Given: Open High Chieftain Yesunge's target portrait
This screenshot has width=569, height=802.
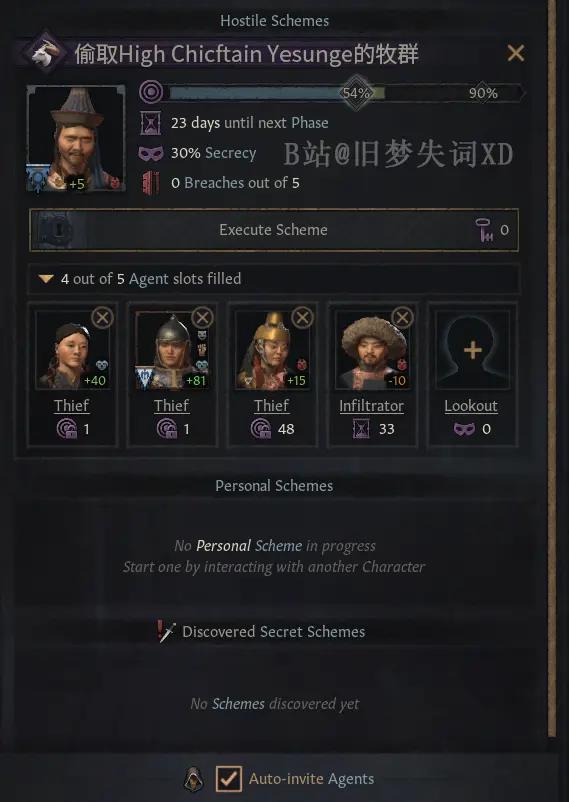Looking at the screenshot, I should [76, 138].
